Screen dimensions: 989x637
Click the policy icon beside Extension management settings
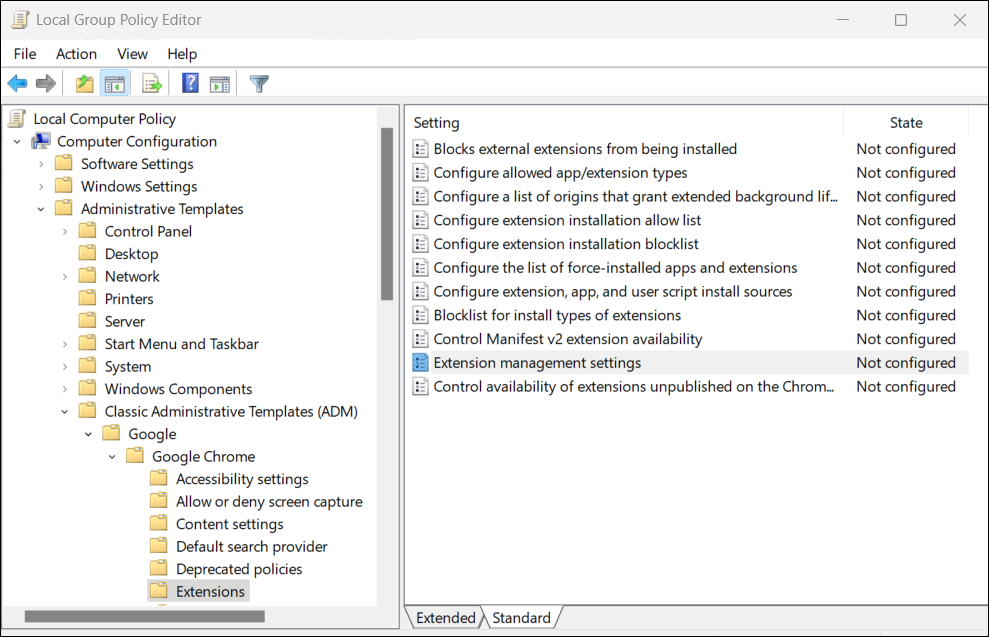(421, 363)
